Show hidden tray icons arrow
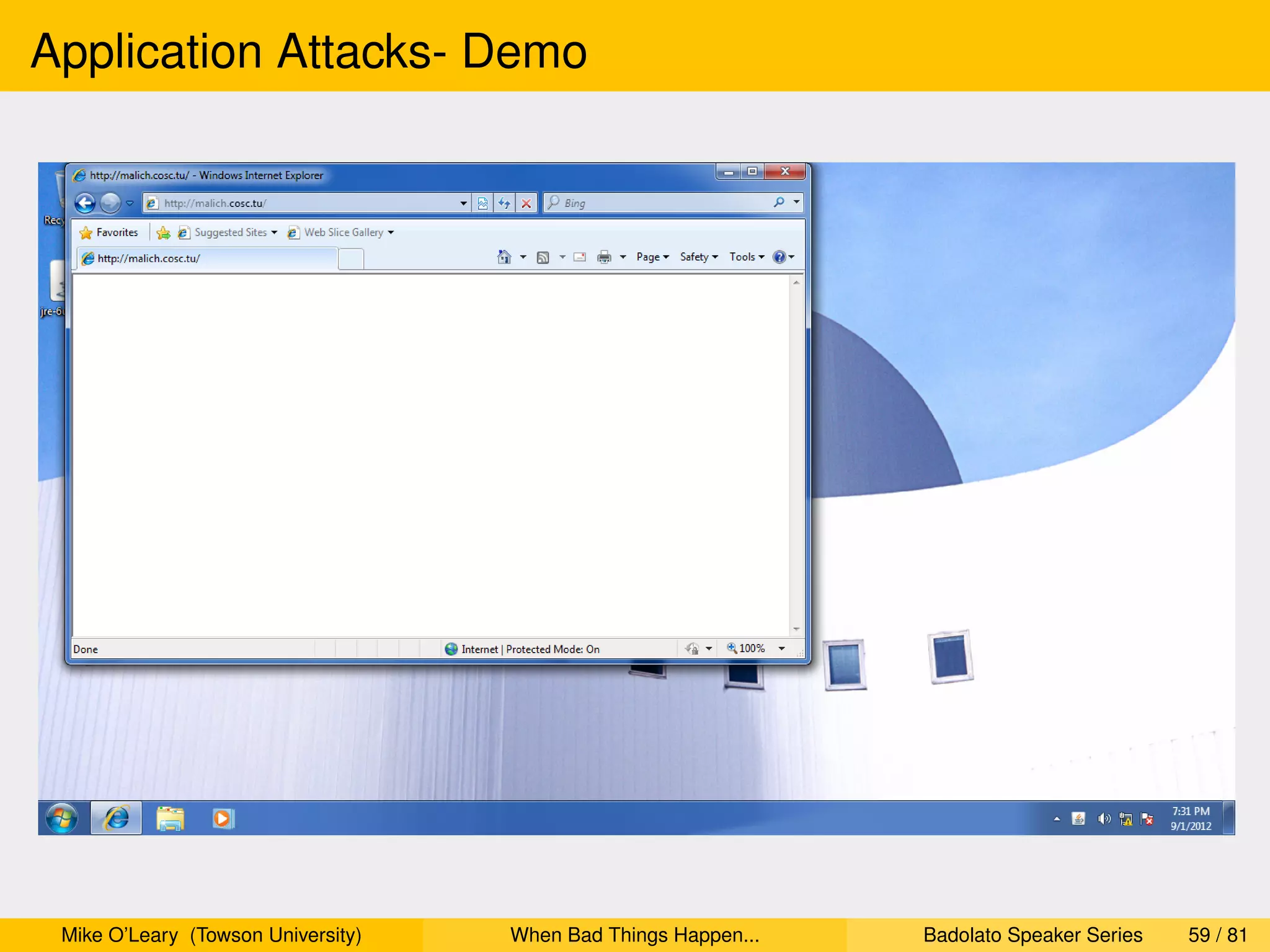 point(1057,819)
